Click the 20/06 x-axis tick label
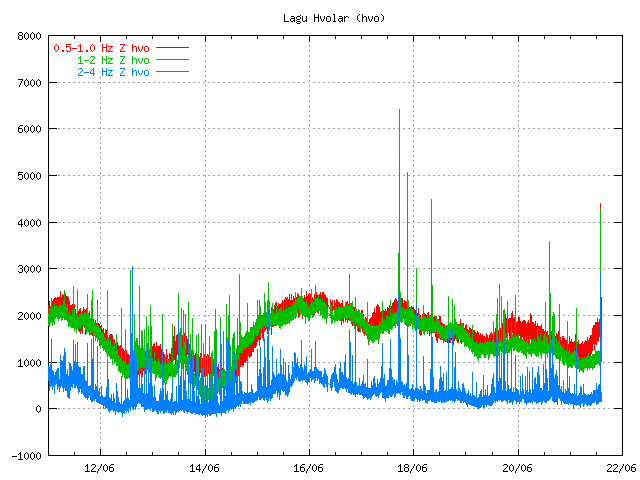 click(517, 467)
